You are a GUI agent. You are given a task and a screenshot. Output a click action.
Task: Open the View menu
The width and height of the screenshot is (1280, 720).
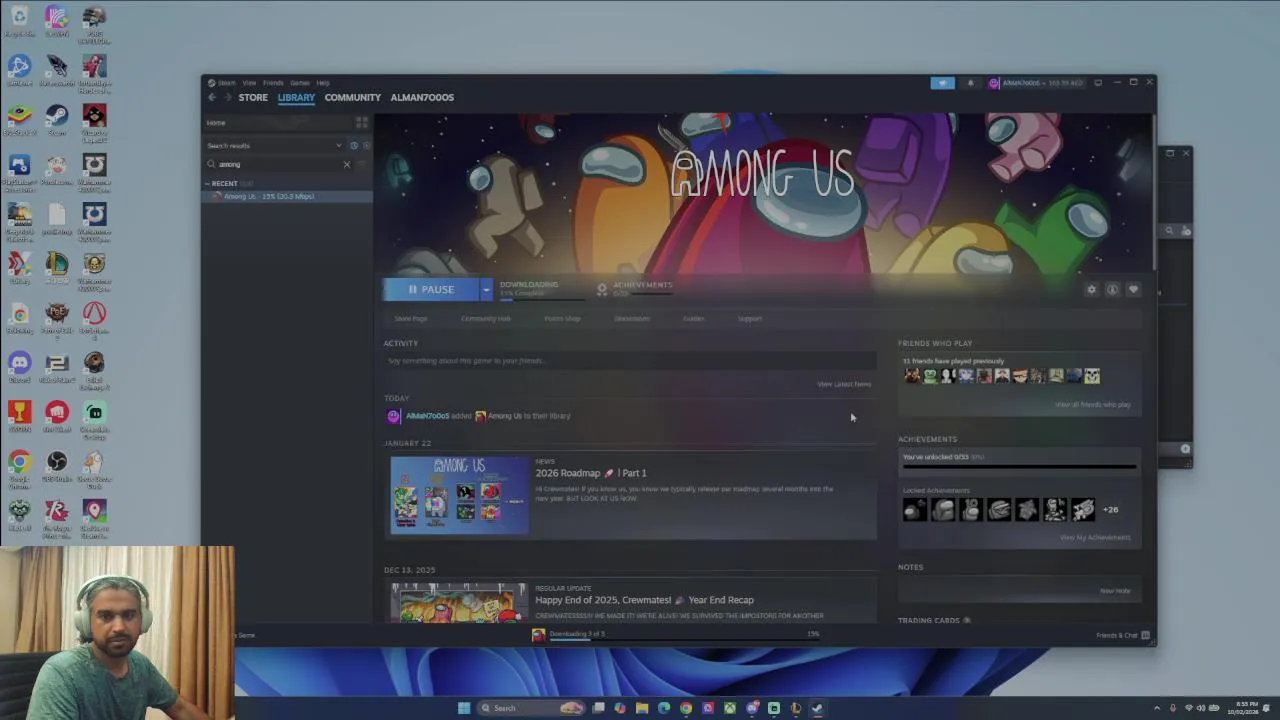(x=250, y=83)
